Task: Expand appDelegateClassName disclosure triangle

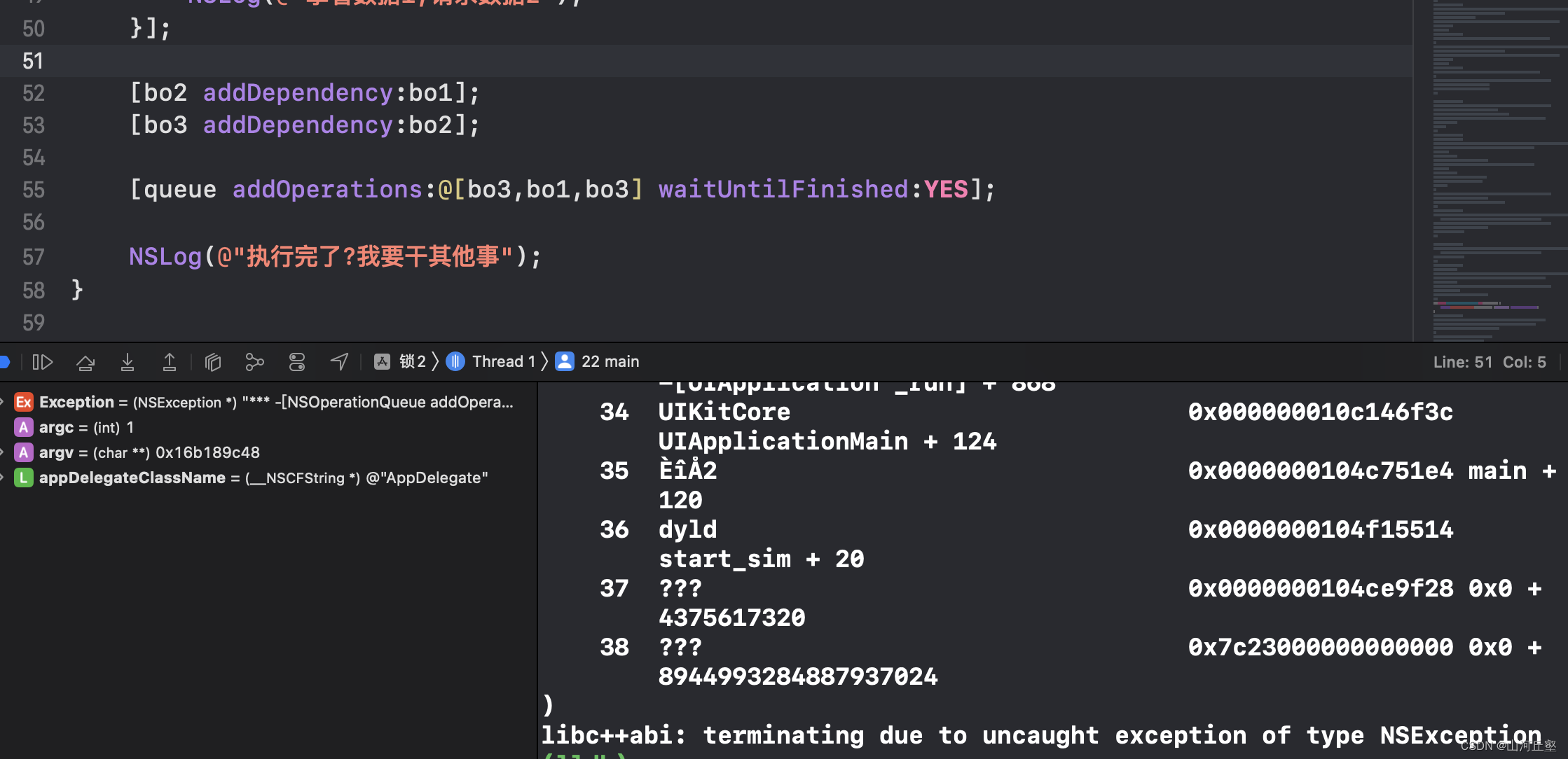Action: point(3,478)
